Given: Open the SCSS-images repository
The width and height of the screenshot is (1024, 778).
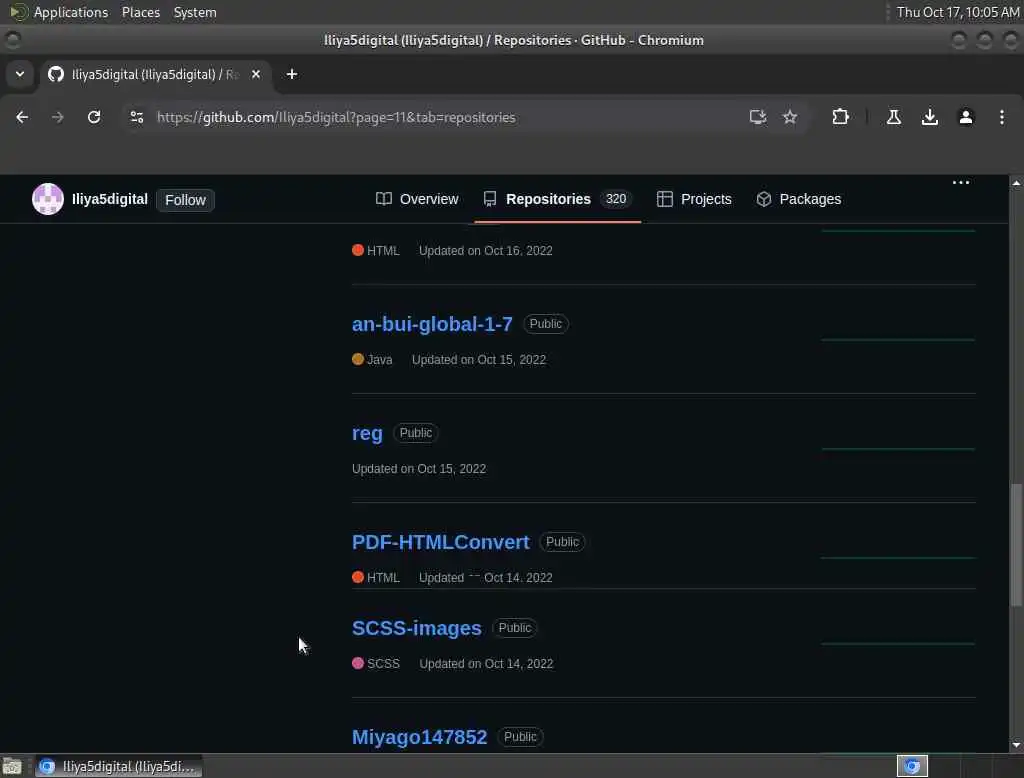Looking at the screenshot, I should click(x=417, y=628).
